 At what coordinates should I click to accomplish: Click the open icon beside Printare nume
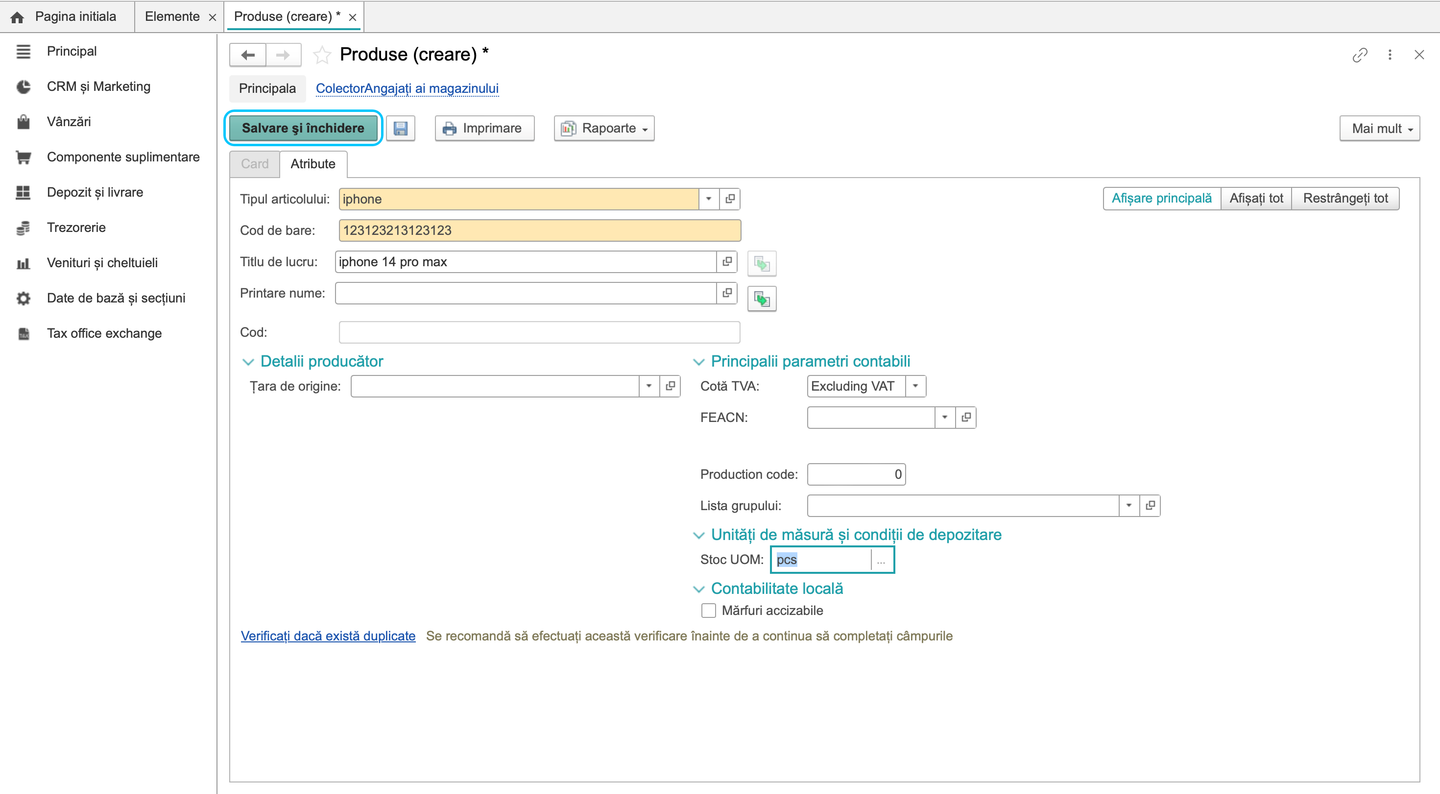(x=727, y=293)
